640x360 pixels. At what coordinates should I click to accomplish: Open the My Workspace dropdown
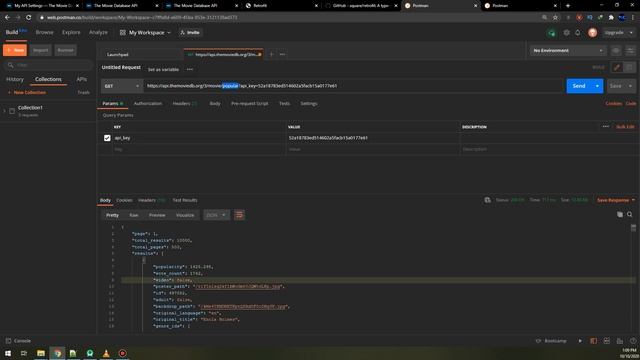145,33
